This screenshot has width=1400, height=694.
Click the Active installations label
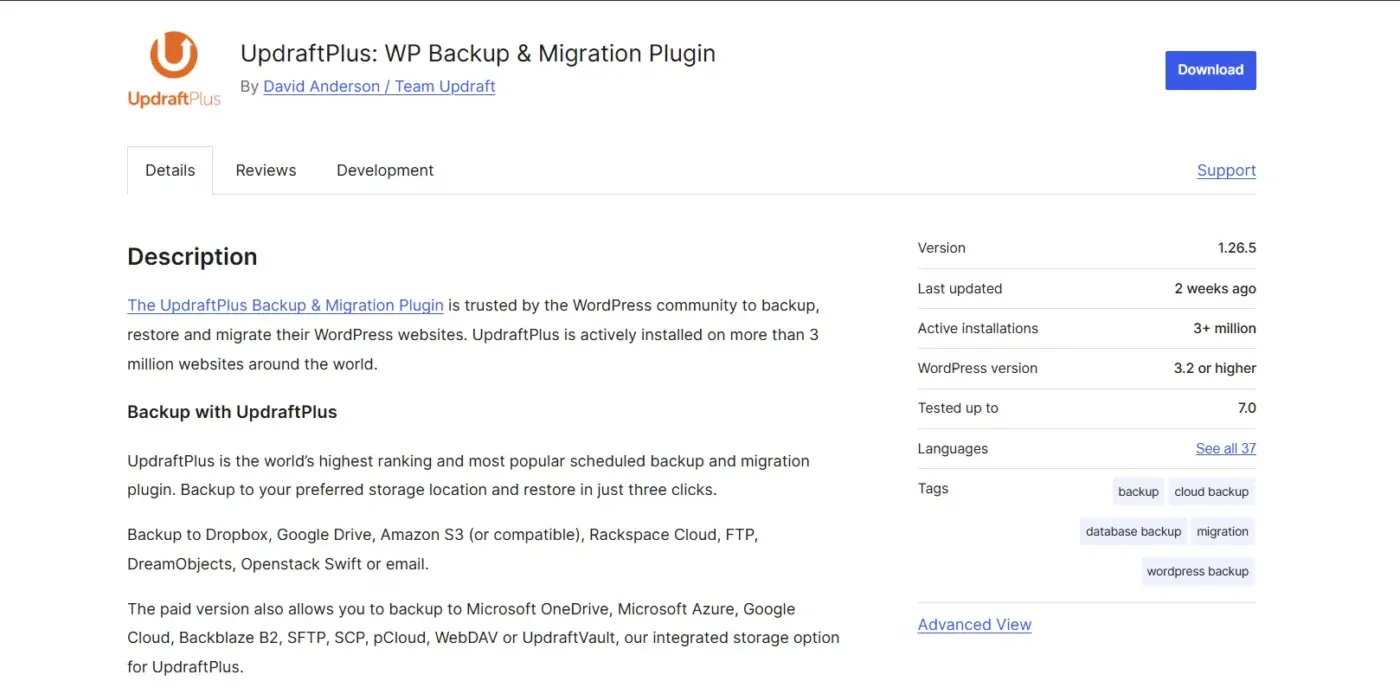tap(978, 328)
